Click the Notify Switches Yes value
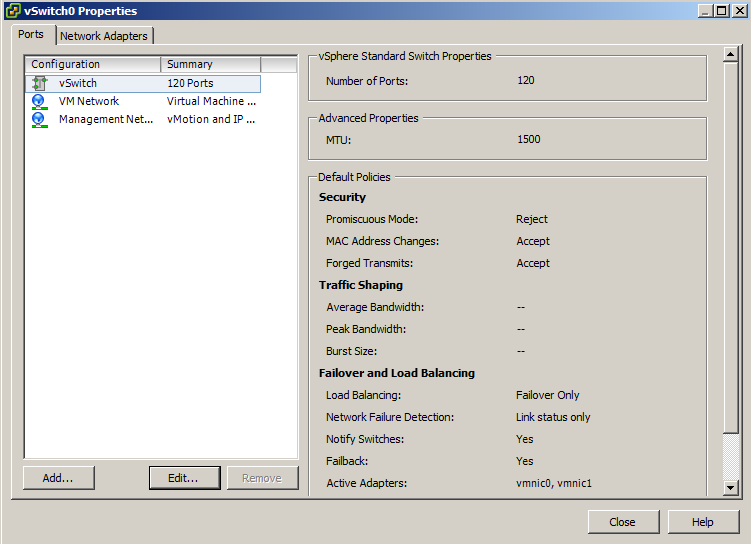Viewport: 751px width, 544px height. tap(524, 440)
